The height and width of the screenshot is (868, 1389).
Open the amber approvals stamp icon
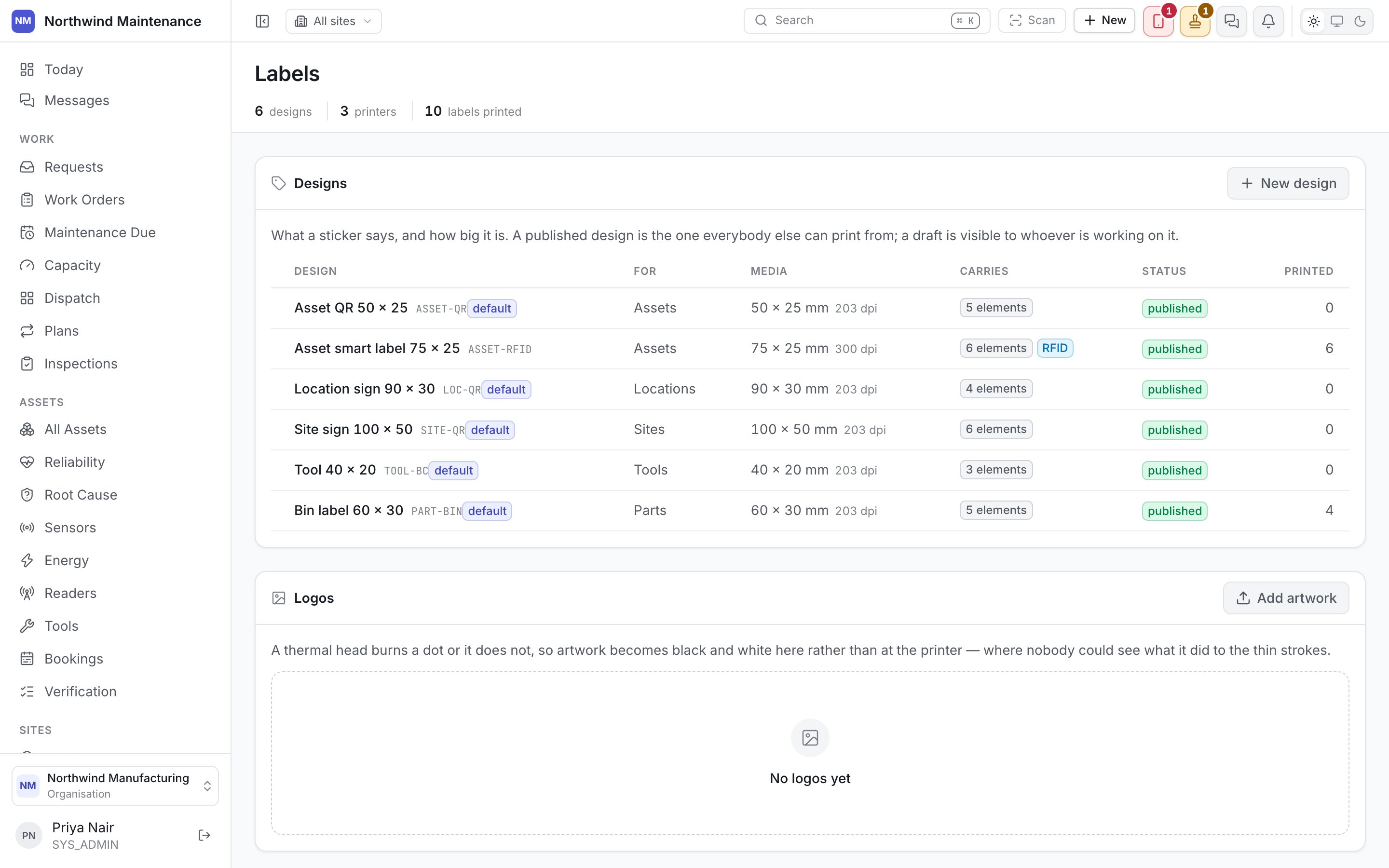(x=1195, y=21)
